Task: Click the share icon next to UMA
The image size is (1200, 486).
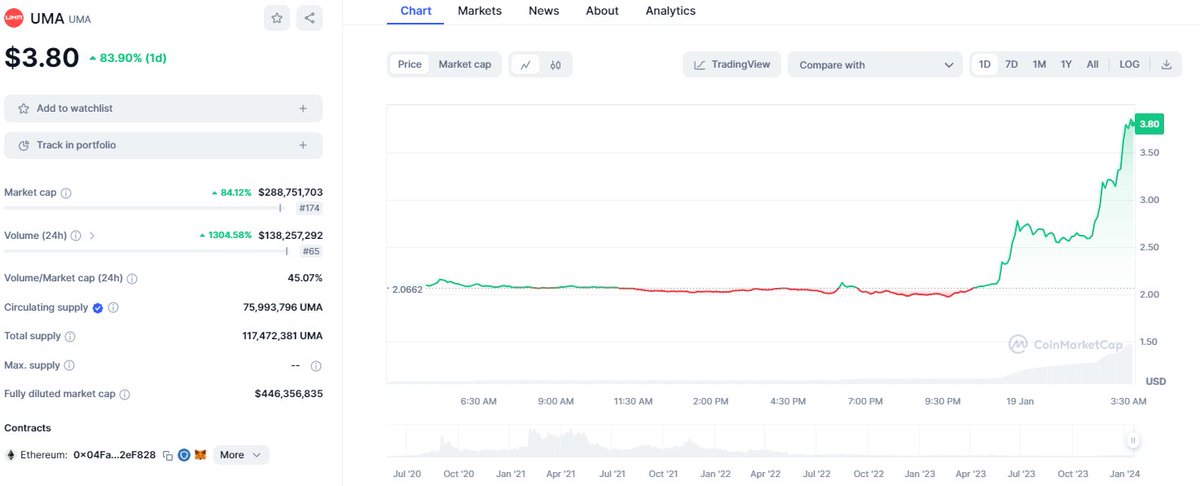Action: [309, 18]
